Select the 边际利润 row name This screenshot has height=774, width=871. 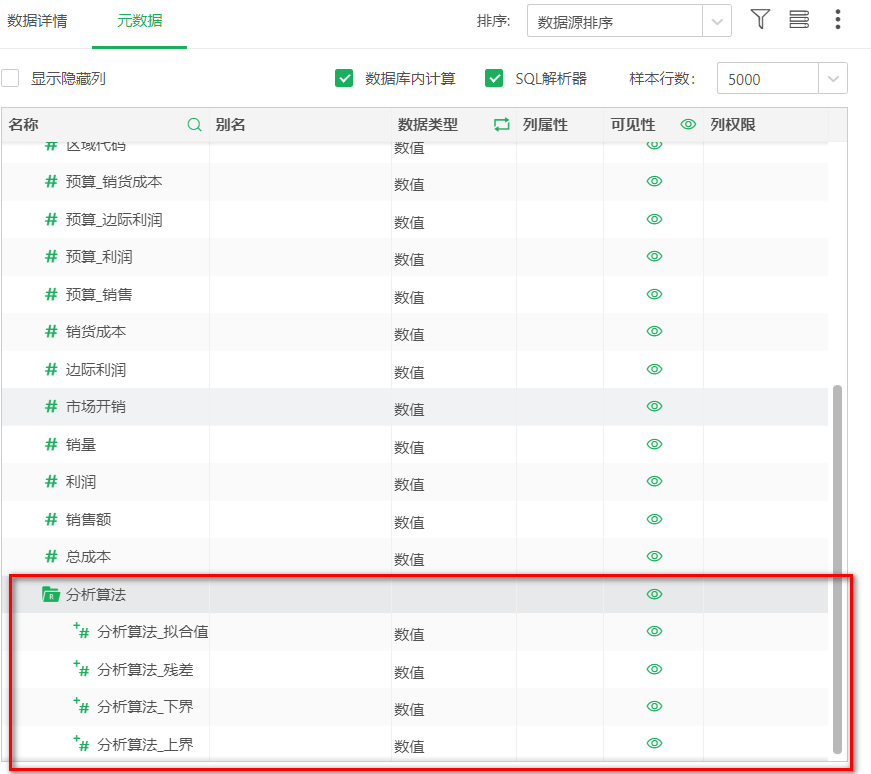point(96,369)
